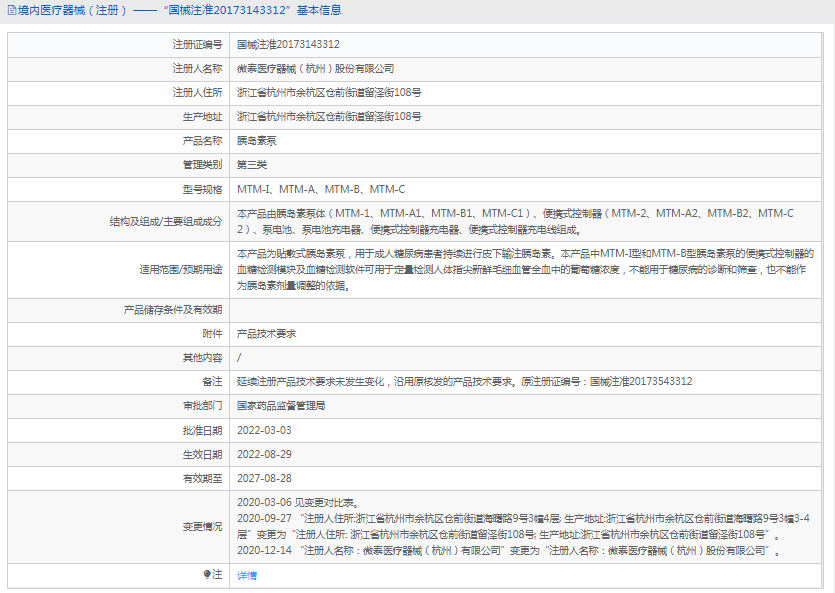Select the address value in the 生产地址 row
This screenshot has width=835, height=593.
[x=329, y=117]
